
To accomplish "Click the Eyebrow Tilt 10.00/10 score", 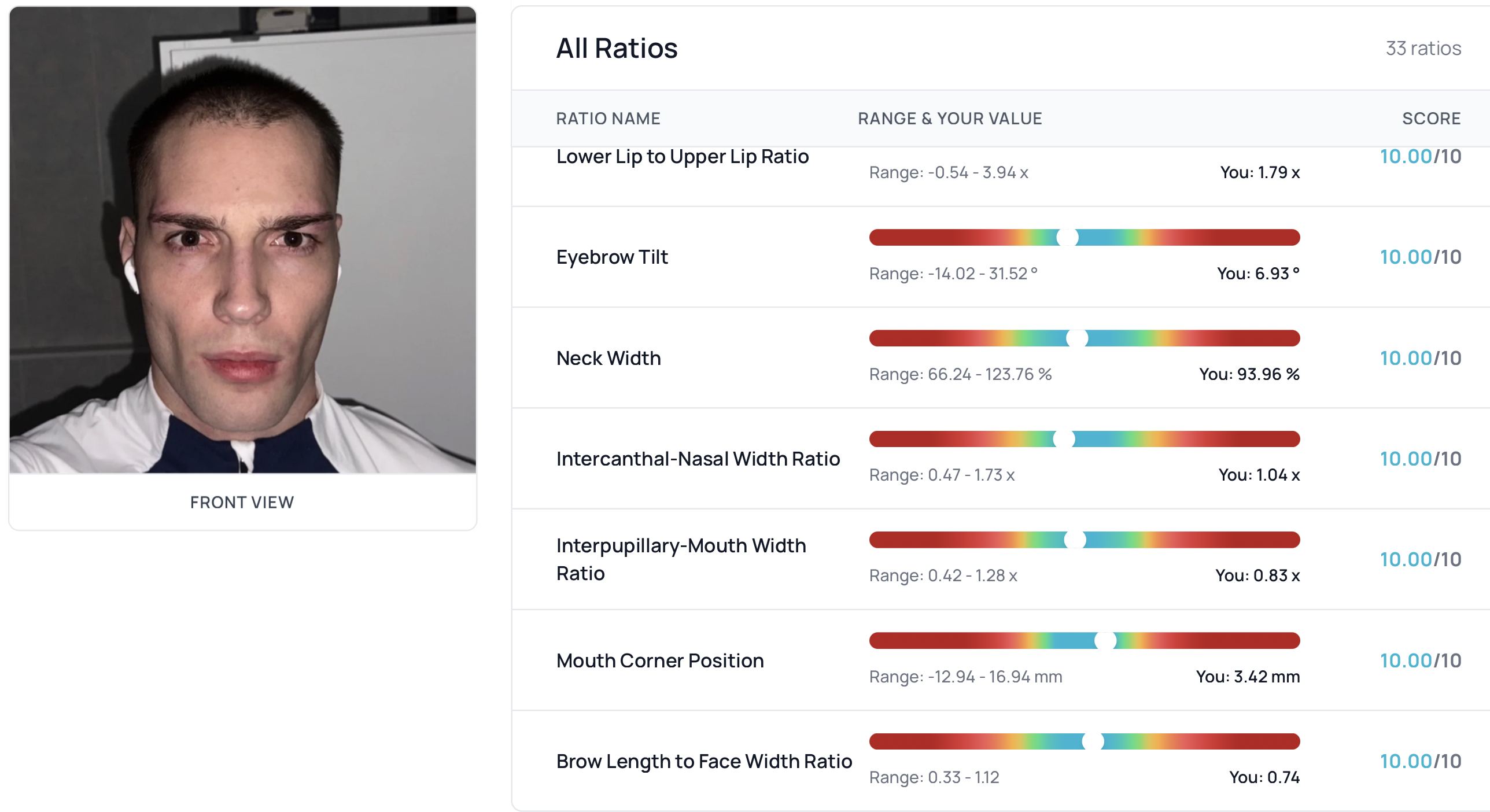I will (x=1420, y=257).
